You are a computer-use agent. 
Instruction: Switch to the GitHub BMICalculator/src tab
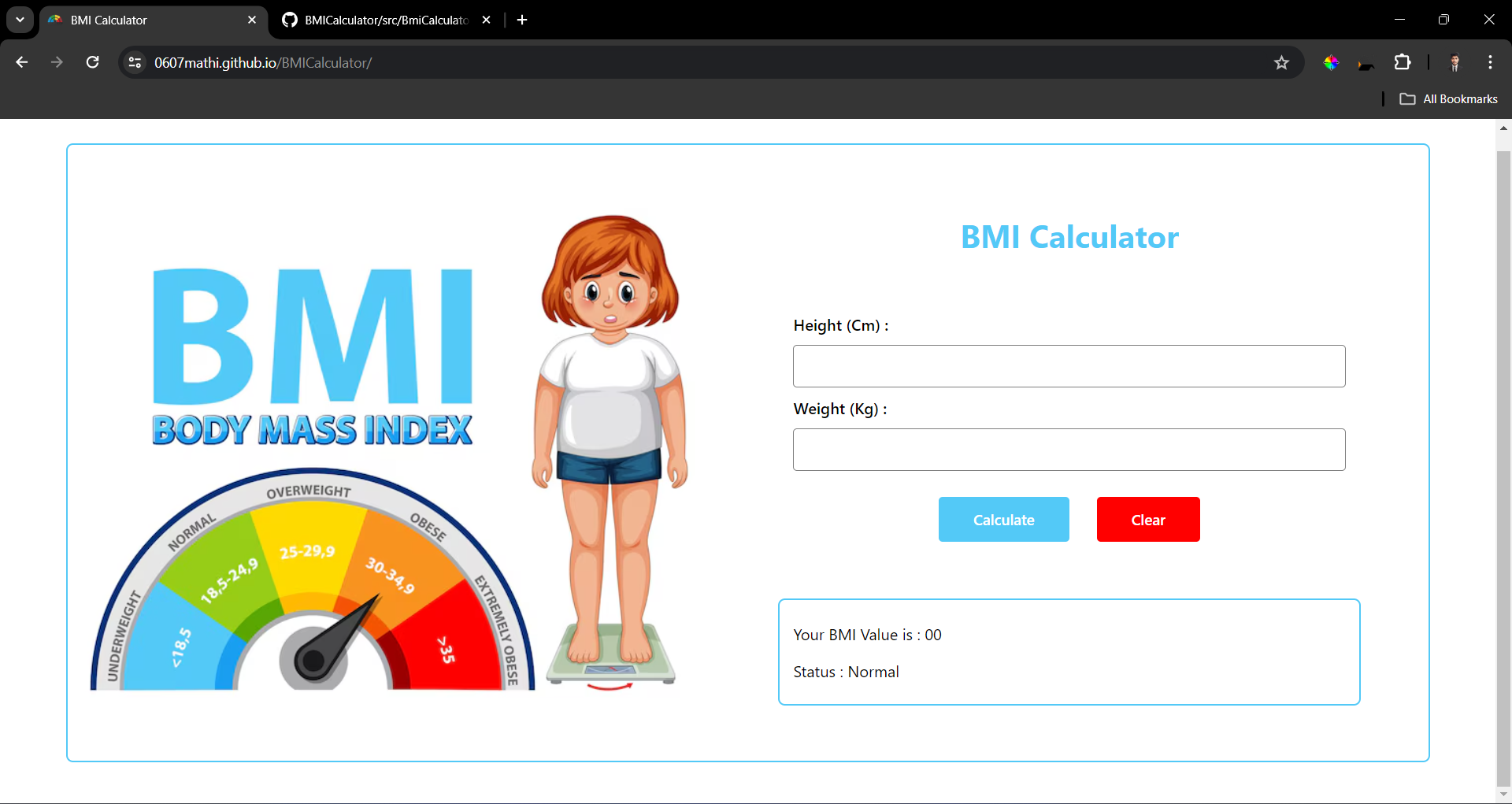point(386,20)
